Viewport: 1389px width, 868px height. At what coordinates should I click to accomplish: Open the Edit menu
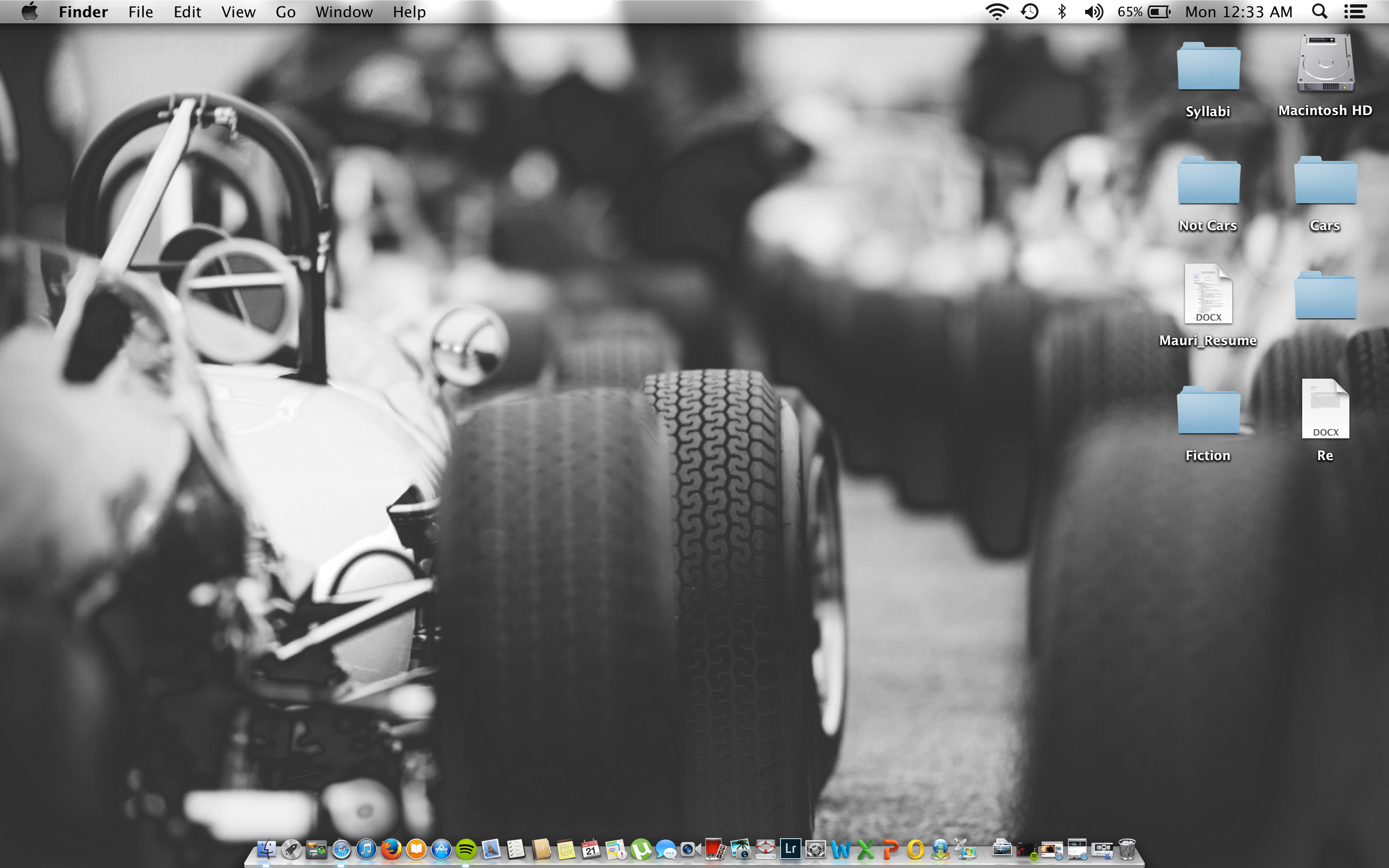187,11
